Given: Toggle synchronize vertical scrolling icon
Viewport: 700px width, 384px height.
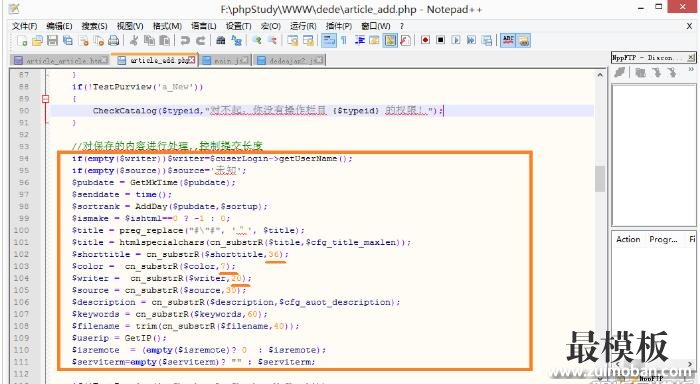Looking at the screenshot, I should (x=293, y=41).
